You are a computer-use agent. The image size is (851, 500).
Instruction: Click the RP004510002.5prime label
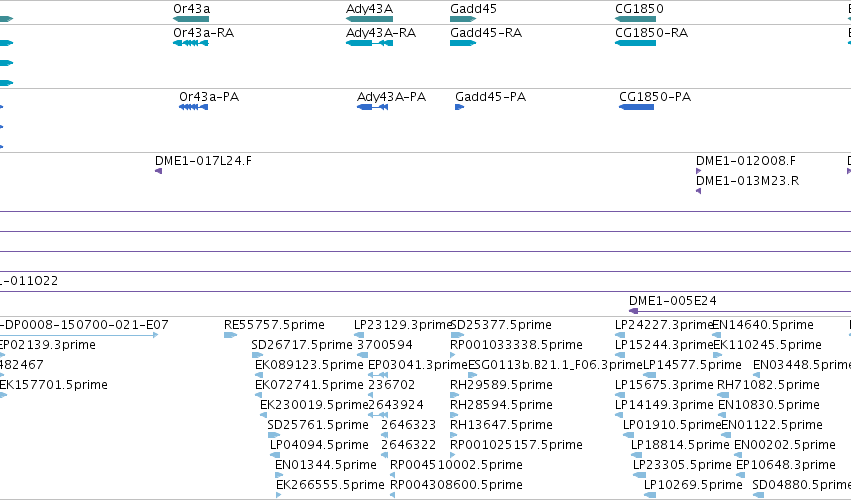(456, 465)
